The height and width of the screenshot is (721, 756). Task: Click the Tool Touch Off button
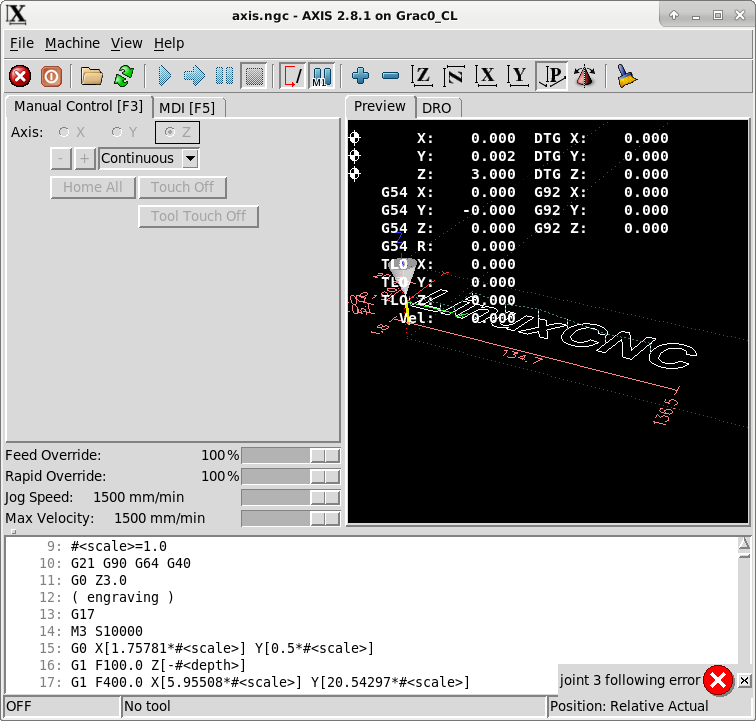pyautogui.click(x=198, y=216)
